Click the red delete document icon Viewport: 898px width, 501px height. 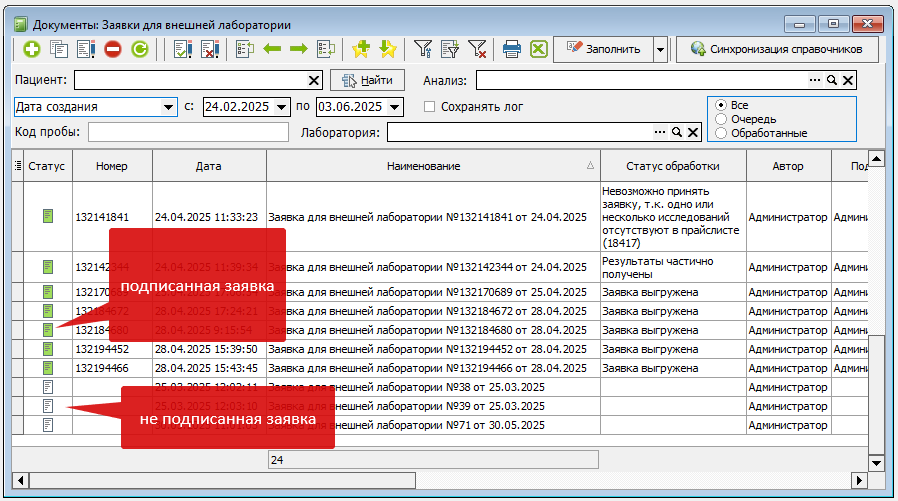coord(113,48)
